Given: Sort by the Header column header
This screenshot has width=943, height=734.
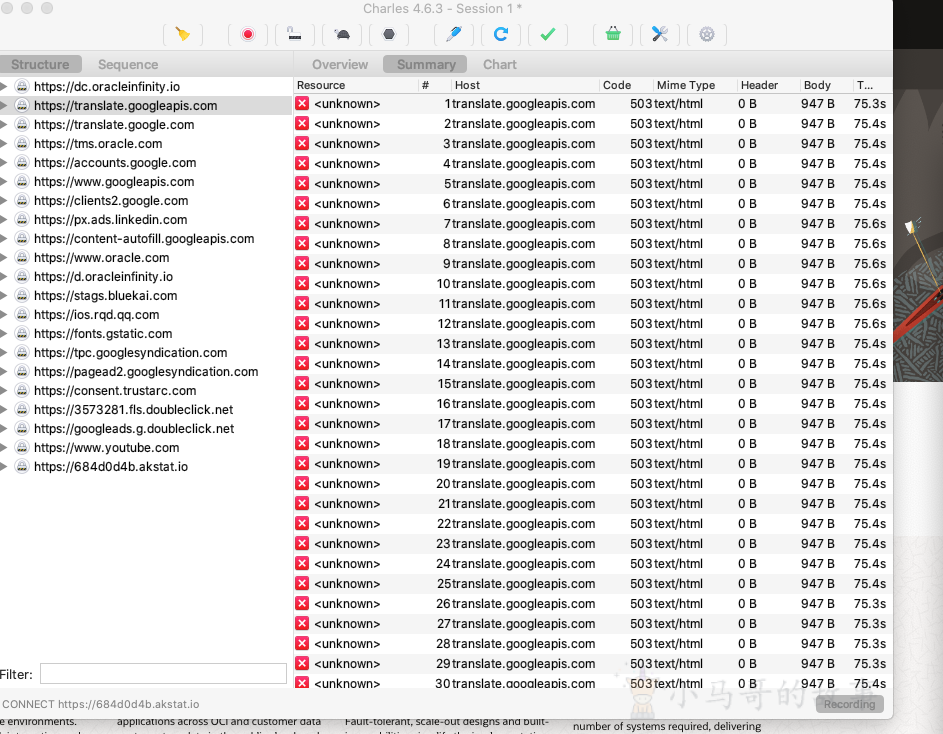Looking at the screenshot, I should (x=769, y=85).
